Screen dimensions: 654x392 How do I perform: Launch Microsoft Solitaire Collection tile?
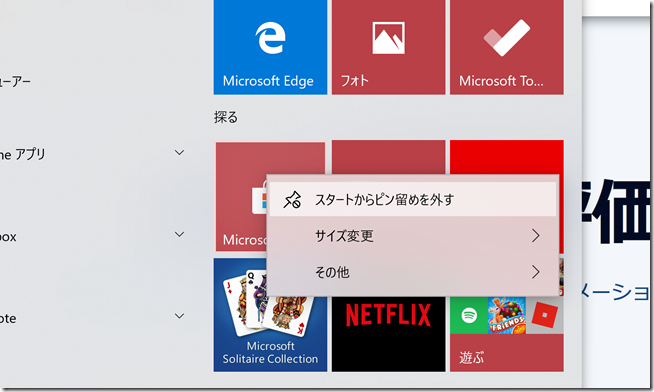pos(270,315)
